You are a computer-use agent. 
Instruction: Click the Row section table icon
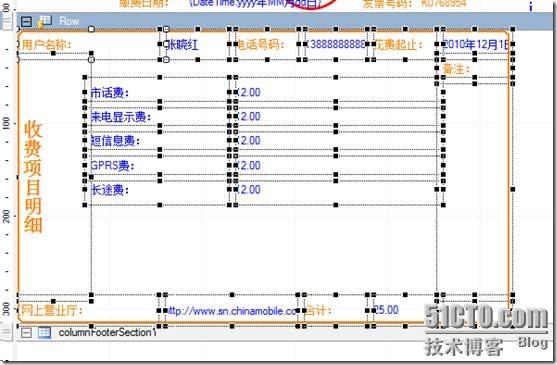[x=45, y=21]
